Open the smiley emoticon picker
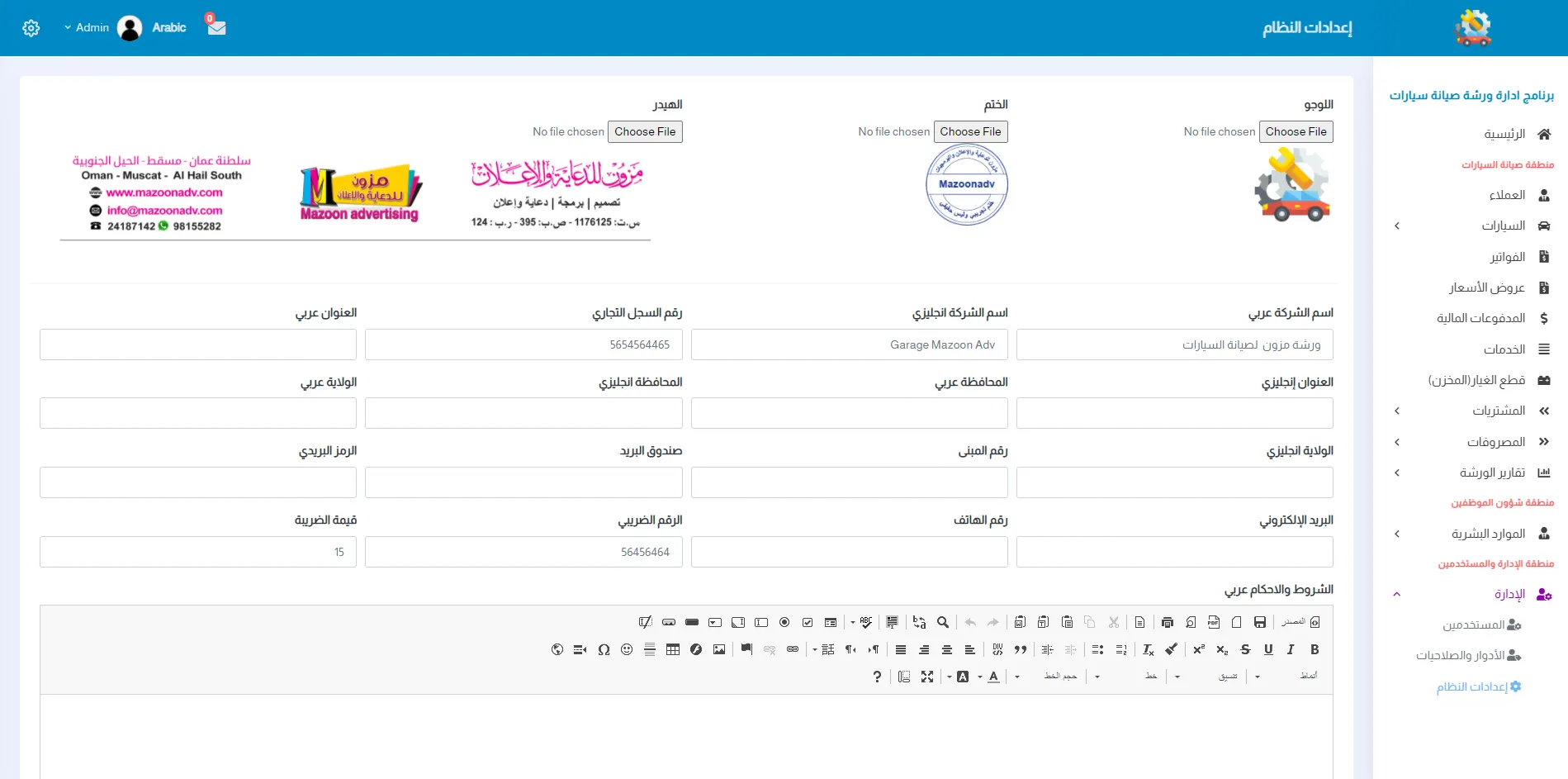1568x779 pixels. coord(627,650)
